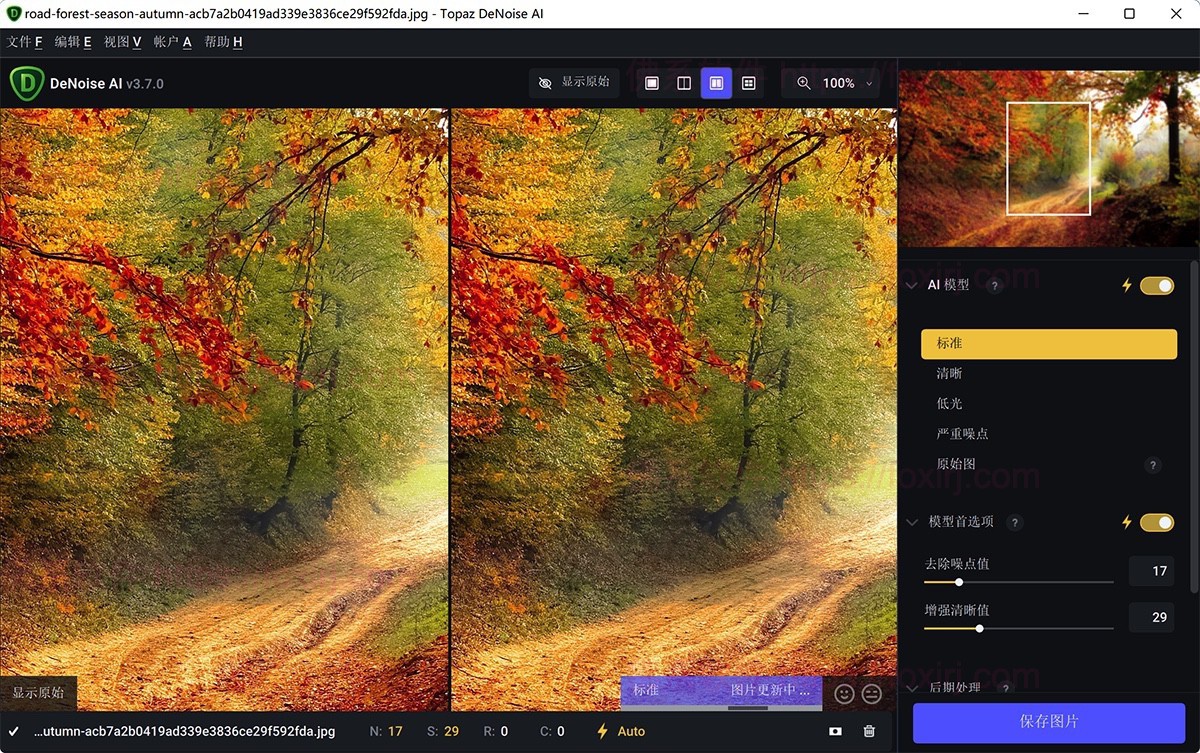
Task: Rate the result with the unhappy face
Action: [872, 693]
